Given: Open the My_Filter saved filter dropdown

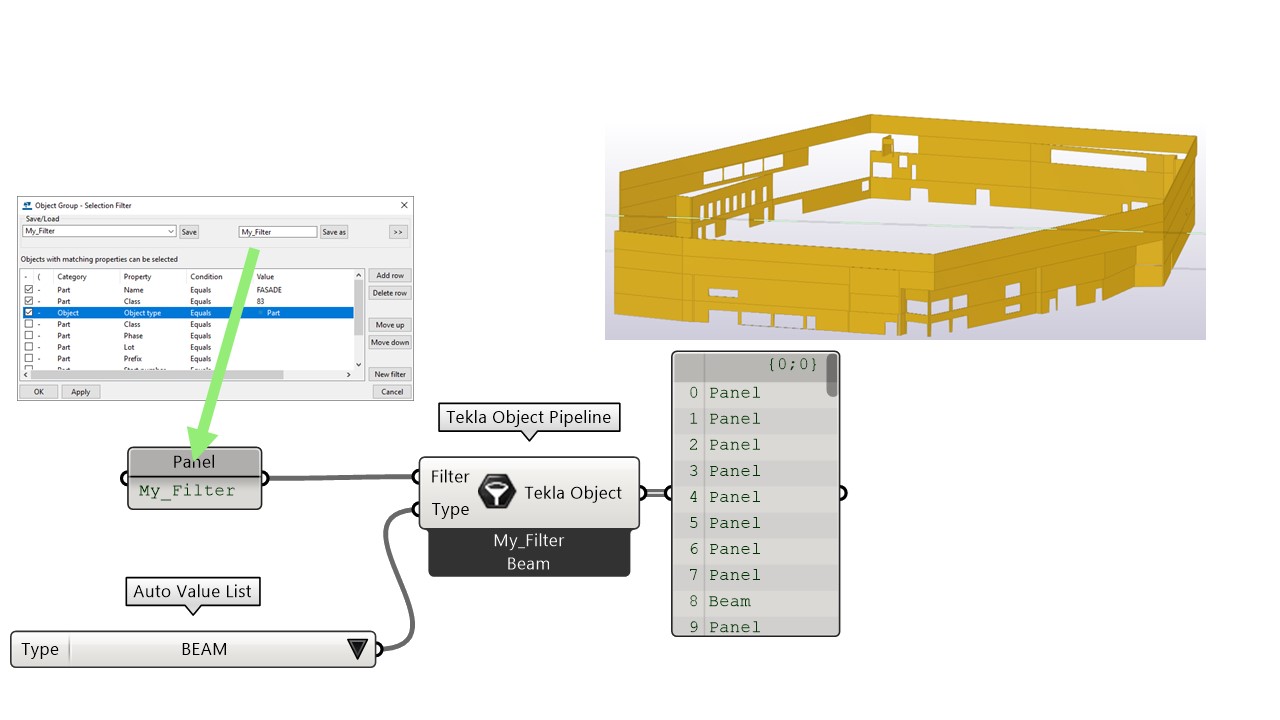Looking at the screenshot, I should pyautogui.click(x=171, y=231).
